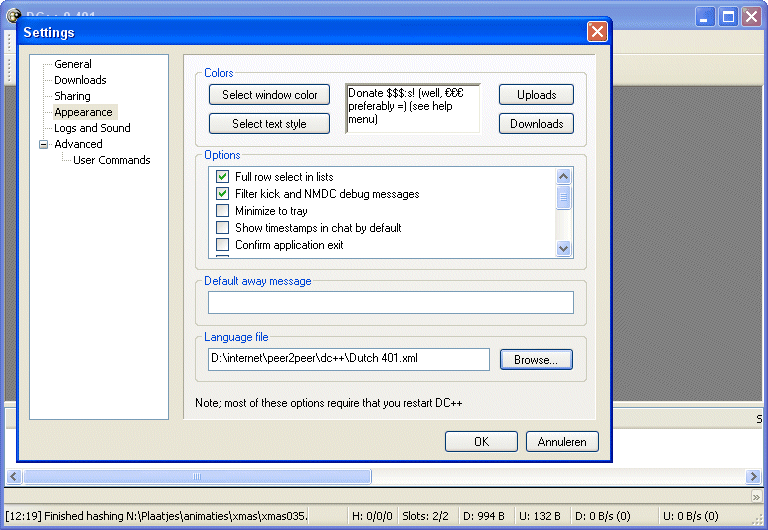Collapse the Advanced tree node
Screen dimensions: 768x530
44,144
